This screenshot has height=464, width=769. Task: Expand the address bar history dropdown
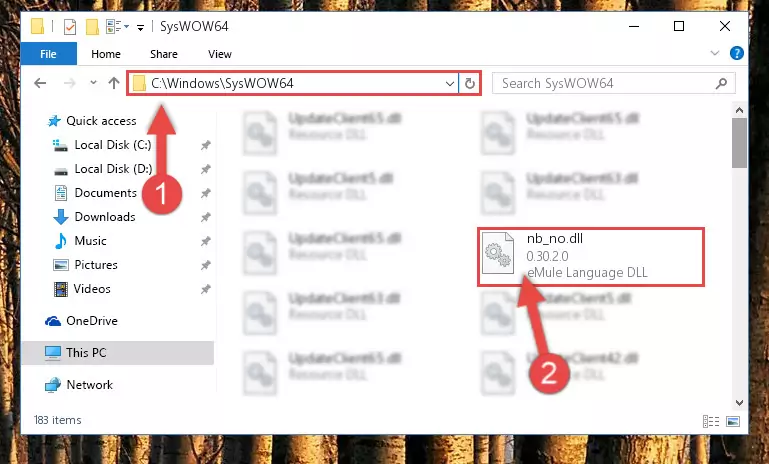[x=449, y=83]
